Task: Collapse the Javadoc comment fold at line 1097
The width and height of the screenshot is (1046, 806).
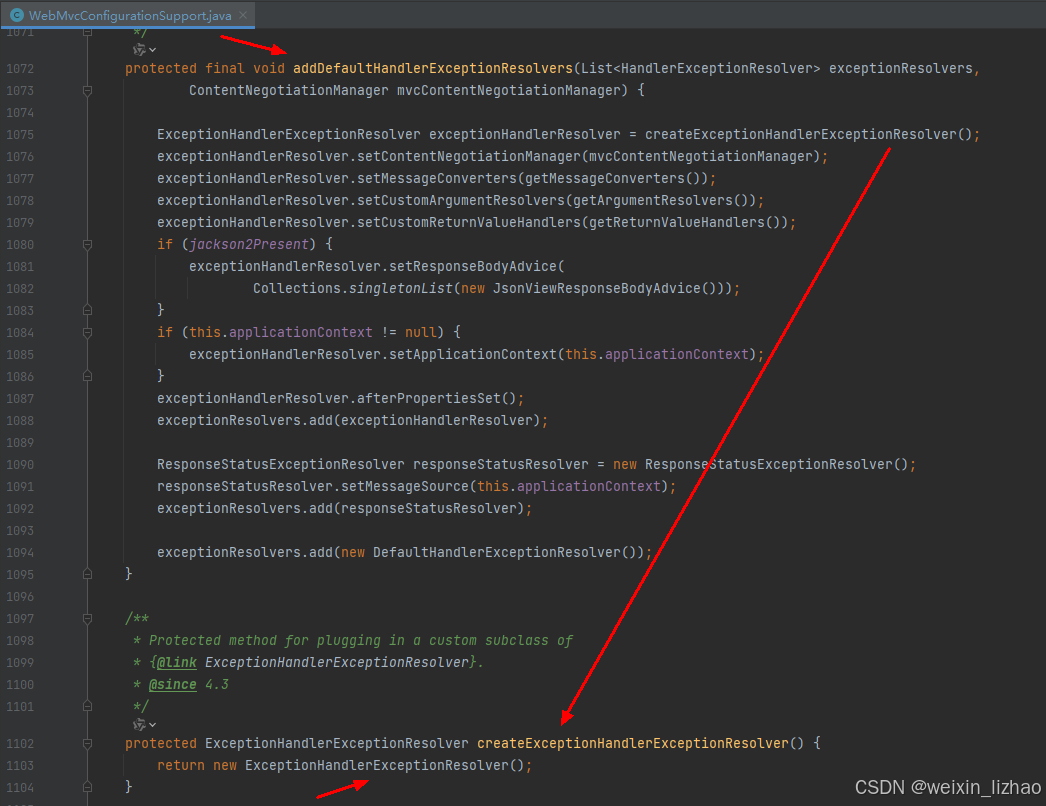Action: [x=87, y=619]
